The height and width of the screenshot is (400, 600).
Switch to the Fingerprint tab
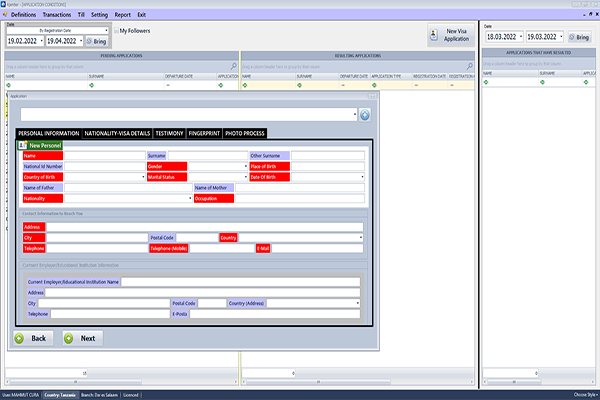203,133
